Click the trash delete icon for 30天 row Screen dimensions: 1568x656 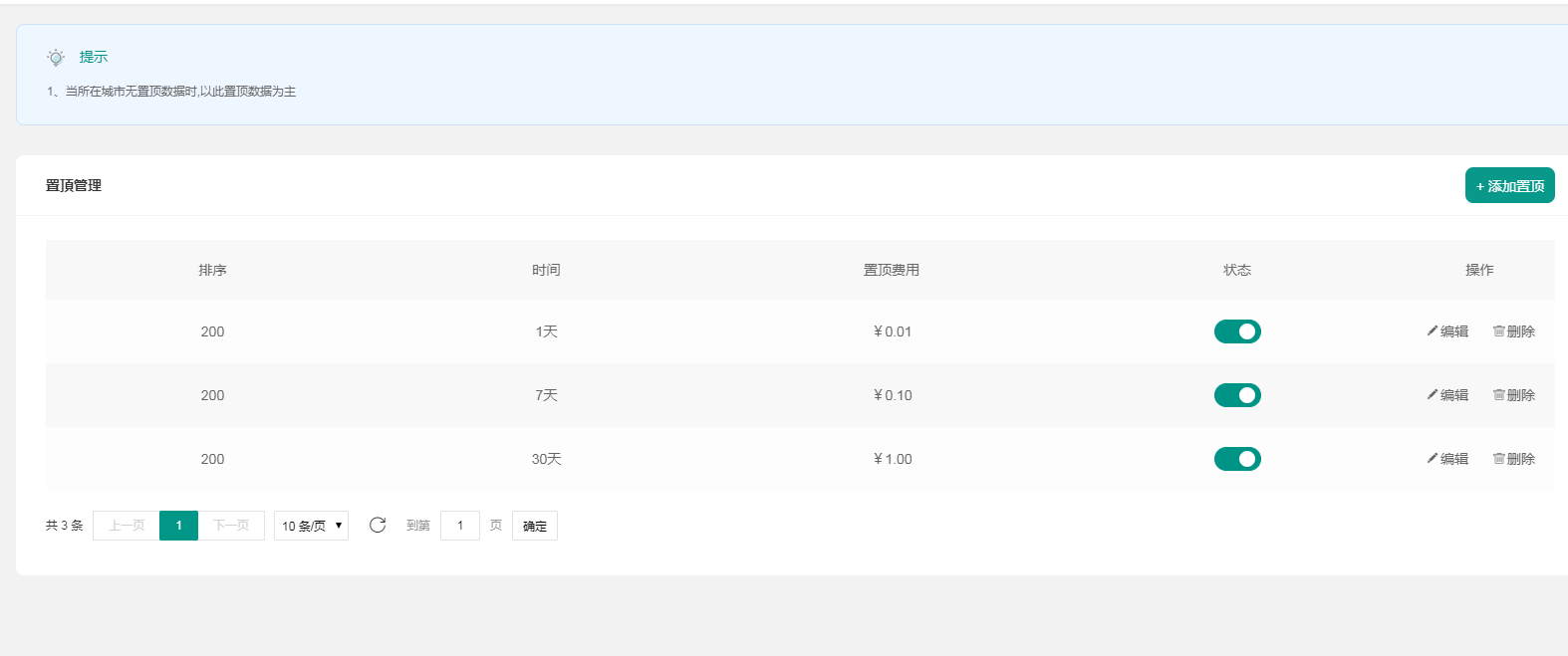1498,459
